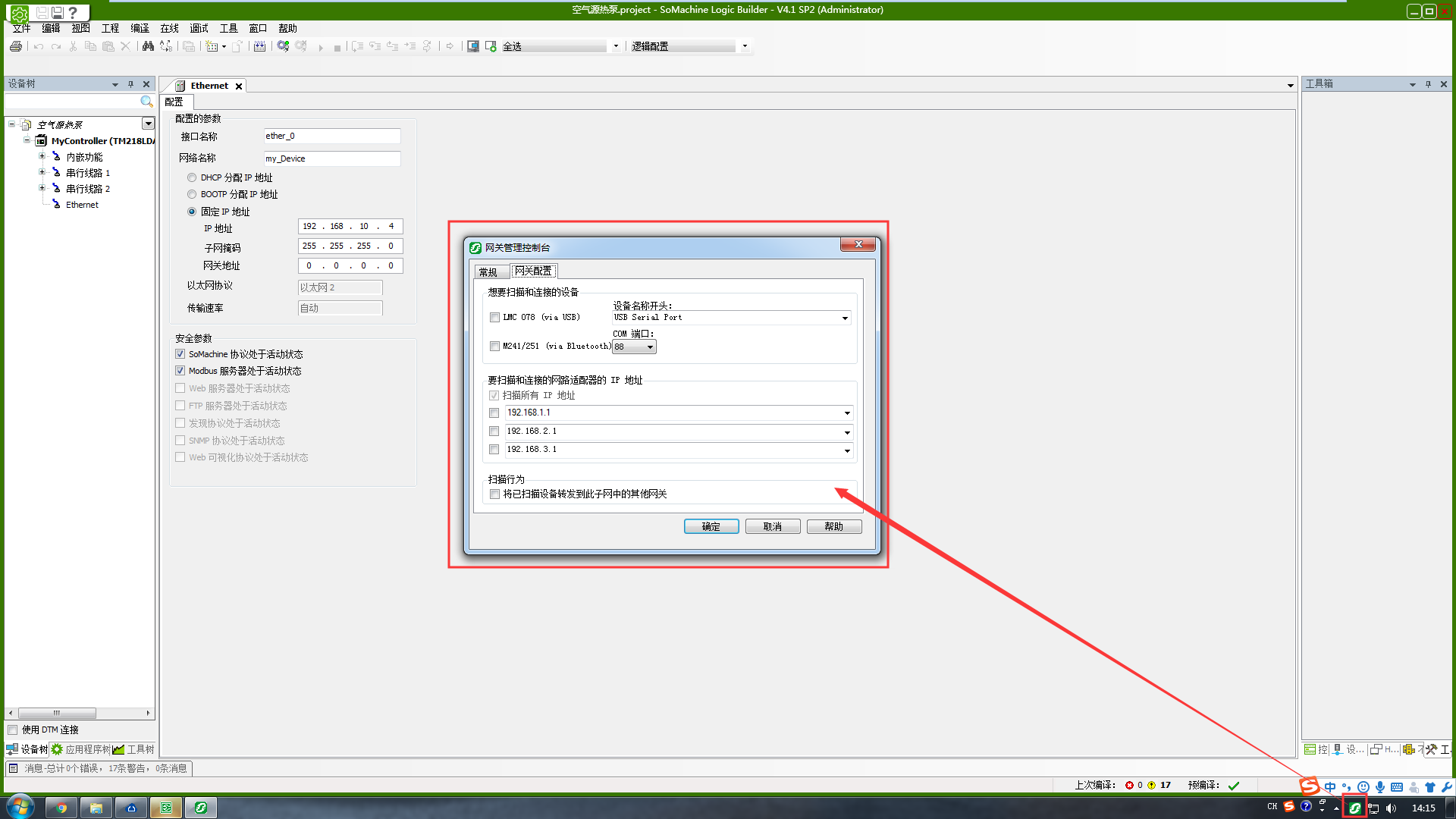
Task: Open the 192.168.1.1 address dropdown
Action: [847, 413]
